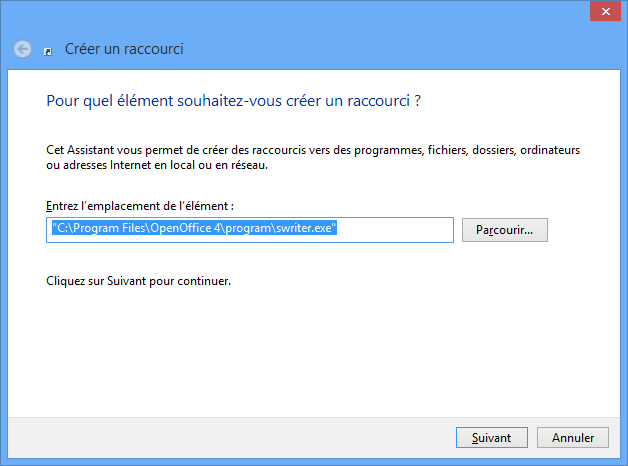This screenshot has height=466, width=628.
Task: Click the Entrez l'emplacement de l'élément label
Action: (140, 206)
